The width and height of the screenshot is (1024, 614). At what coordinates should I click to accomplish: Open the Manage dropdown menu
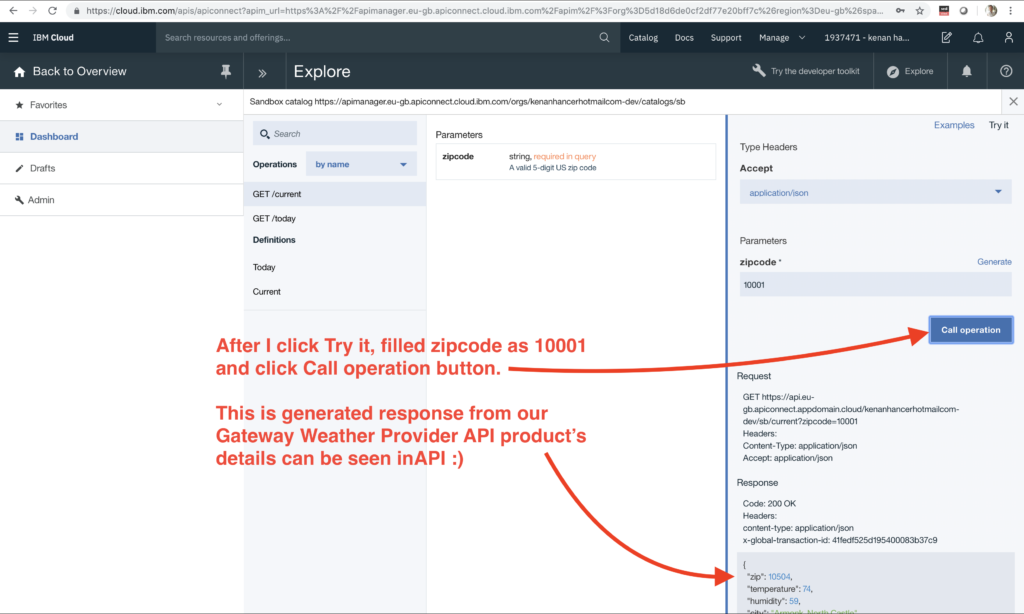(782, 38)
